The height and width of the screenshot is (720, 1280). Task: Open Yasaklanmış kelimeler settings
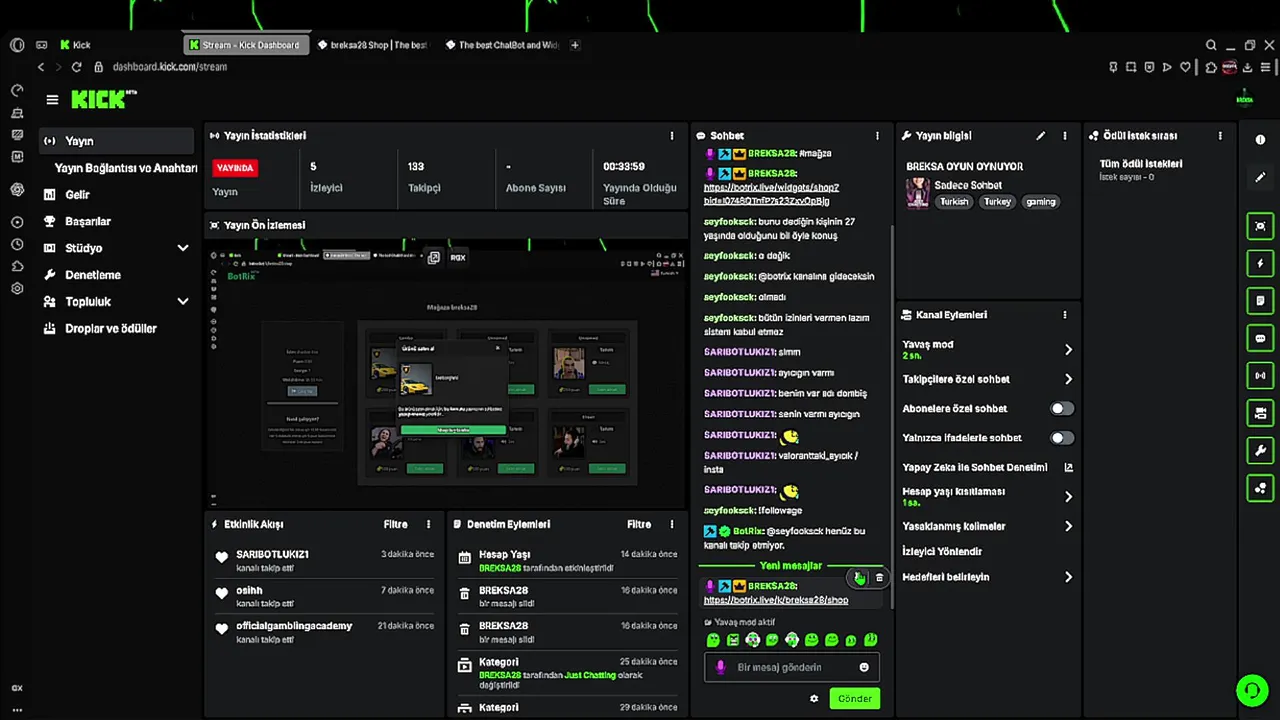coord(1068,526)
